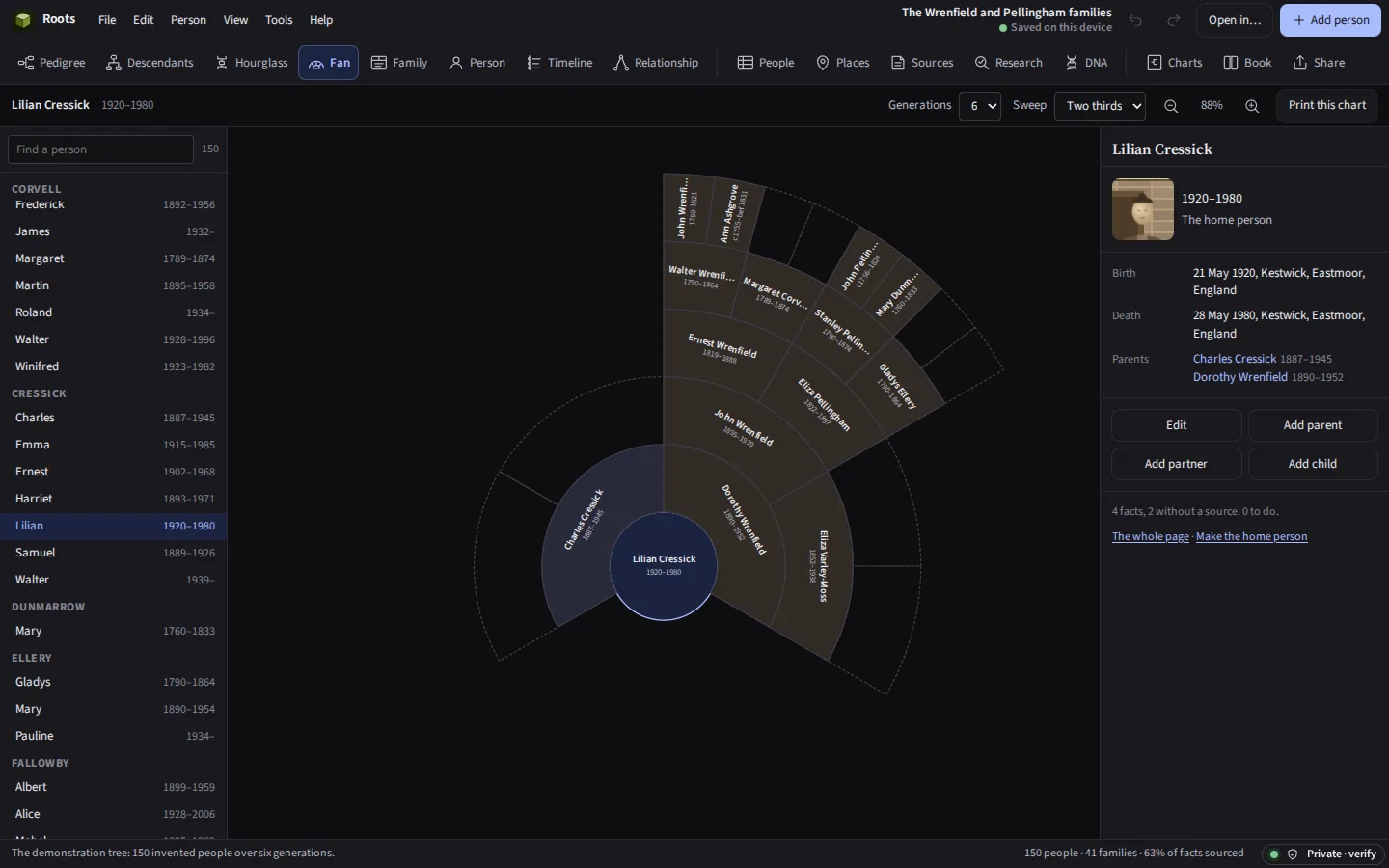
Task: Open the File menu
Action: coord(107,20)
